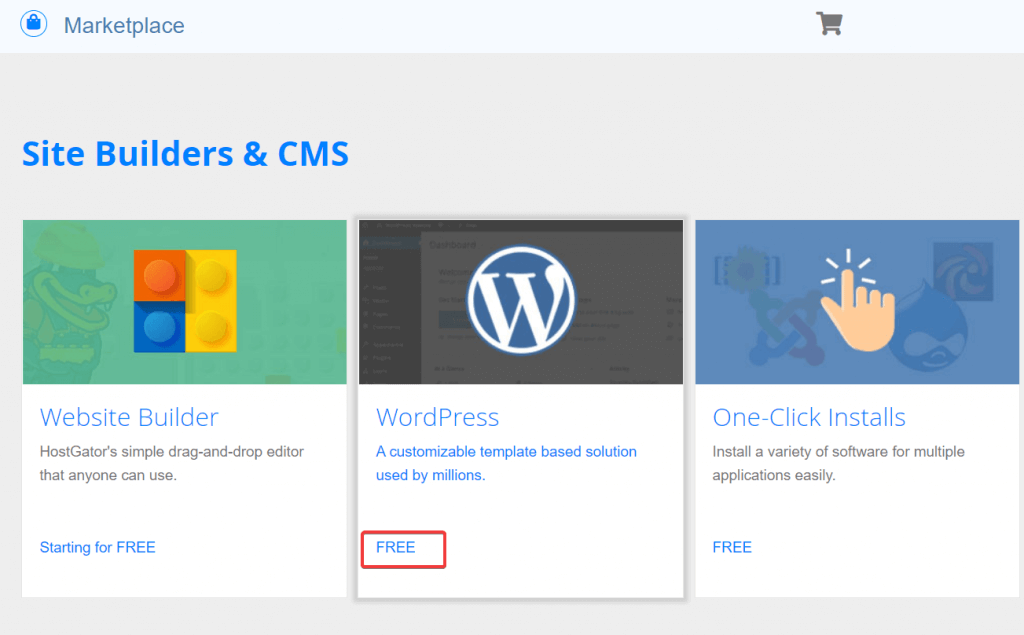Select the WordPress card title
The height and width of the screenshot is (635, 1024).
tap(438, 417)
